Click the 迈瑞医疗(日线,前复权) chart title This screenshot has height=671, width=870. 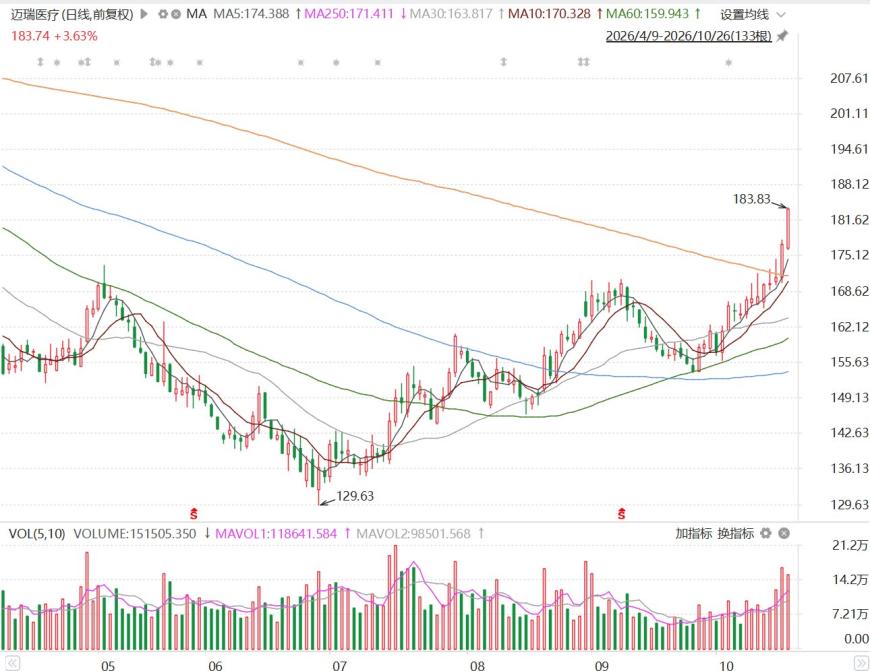pos(72,14)
